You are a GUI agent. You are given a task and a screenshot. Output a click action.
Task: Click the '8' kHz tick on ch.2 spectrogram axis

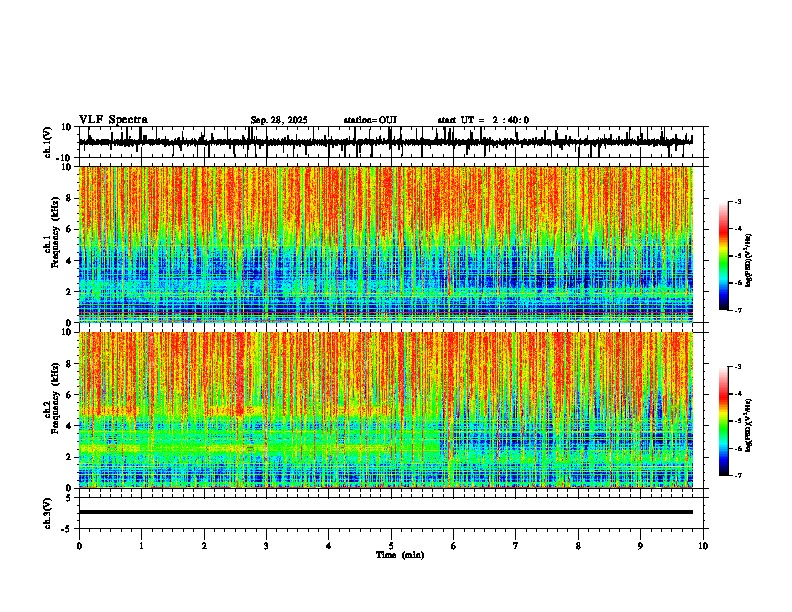tap(70, 364)
